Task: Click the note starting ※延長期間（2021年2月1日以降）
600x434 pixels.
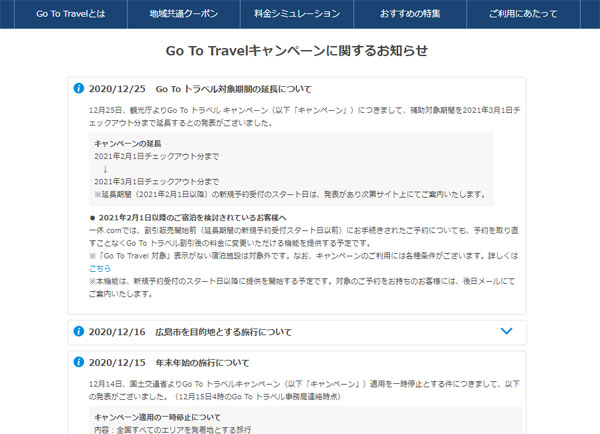Action: (x=290, y=194)
